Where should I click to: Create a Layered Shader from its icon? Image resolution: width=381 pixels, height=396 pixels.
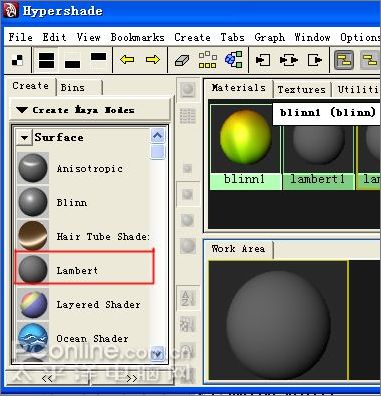(33, 304)
